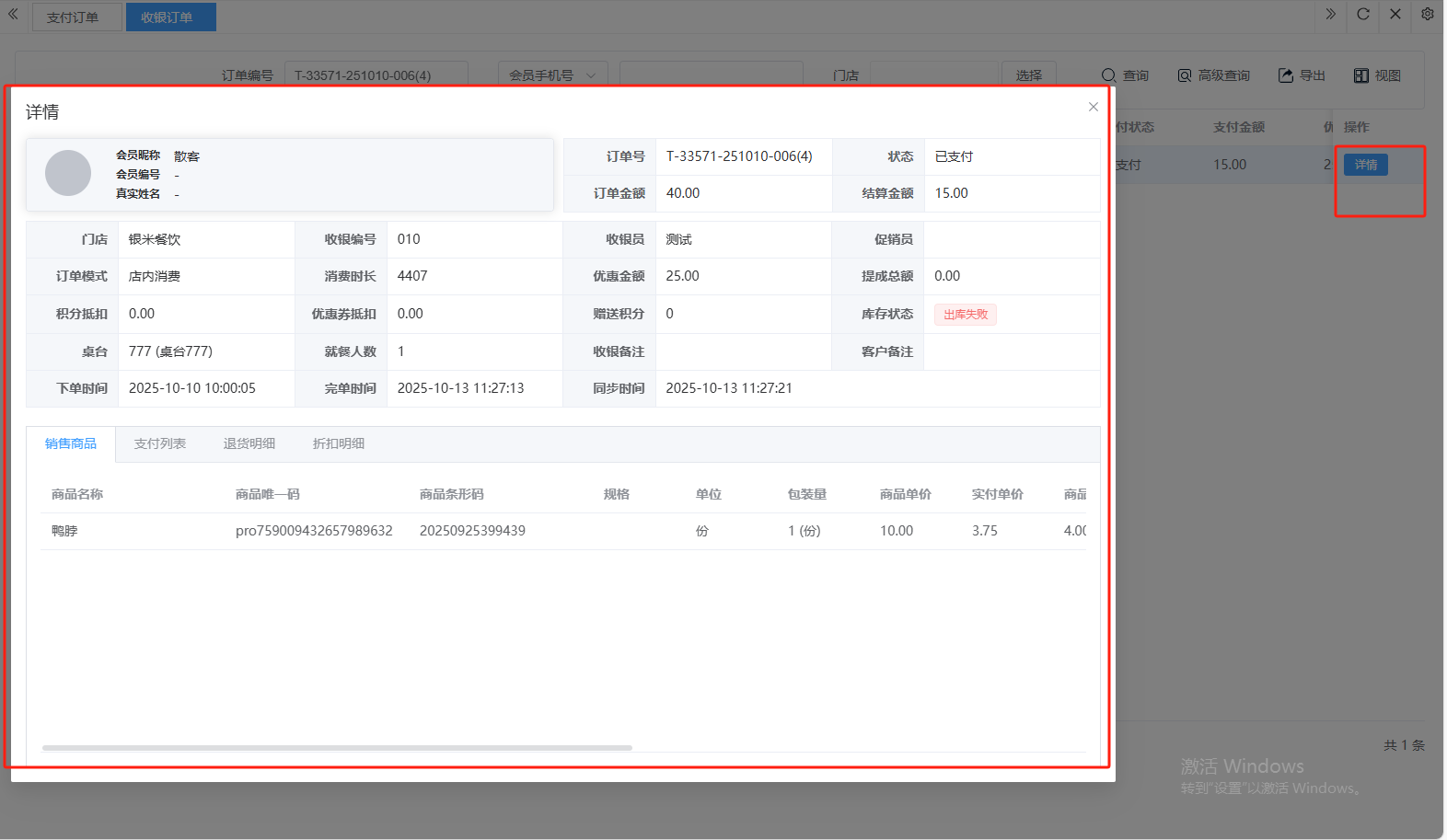Open the 视图 view layout option
This screenshot has height=840, width=1447.
point(1377,75)
